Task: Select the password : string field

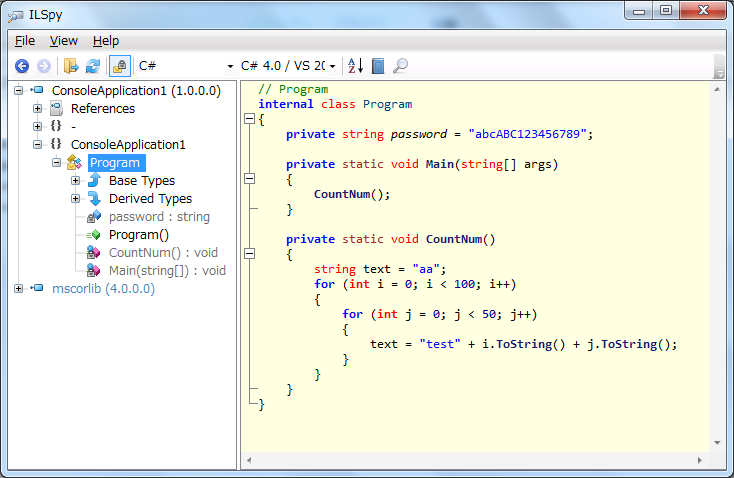Action: coord(159,217)
